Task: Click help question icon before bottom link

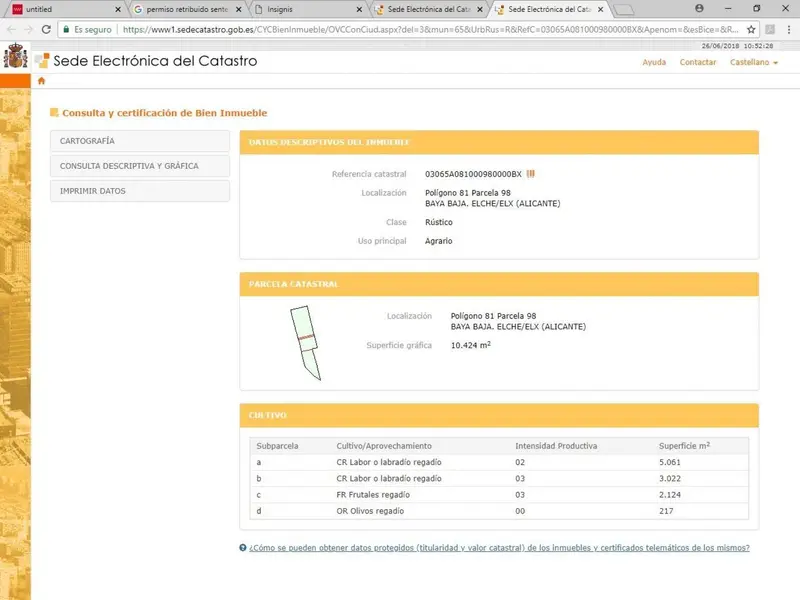Action: (x=243, y=547)
